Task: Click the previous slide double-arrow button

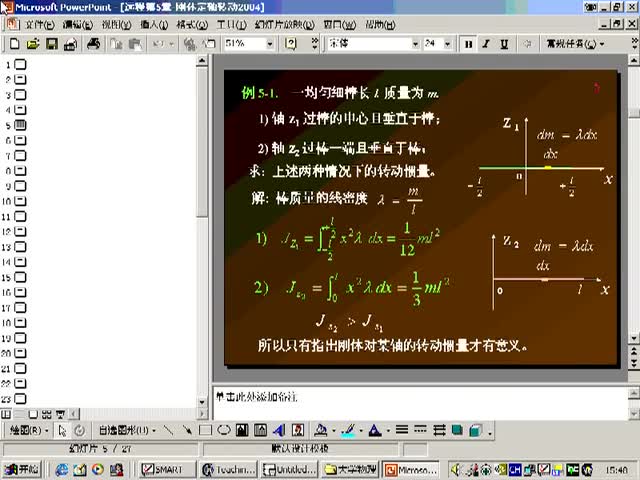Action: pos(634,351)
